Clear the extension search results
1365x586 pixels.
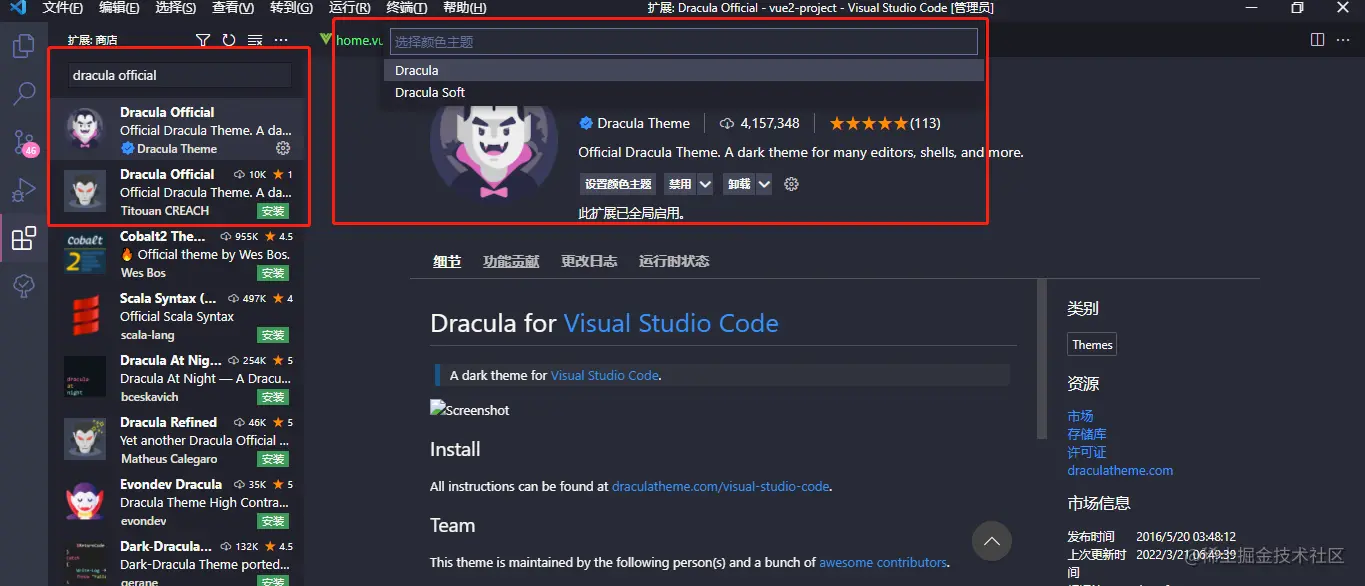point(253,40)
